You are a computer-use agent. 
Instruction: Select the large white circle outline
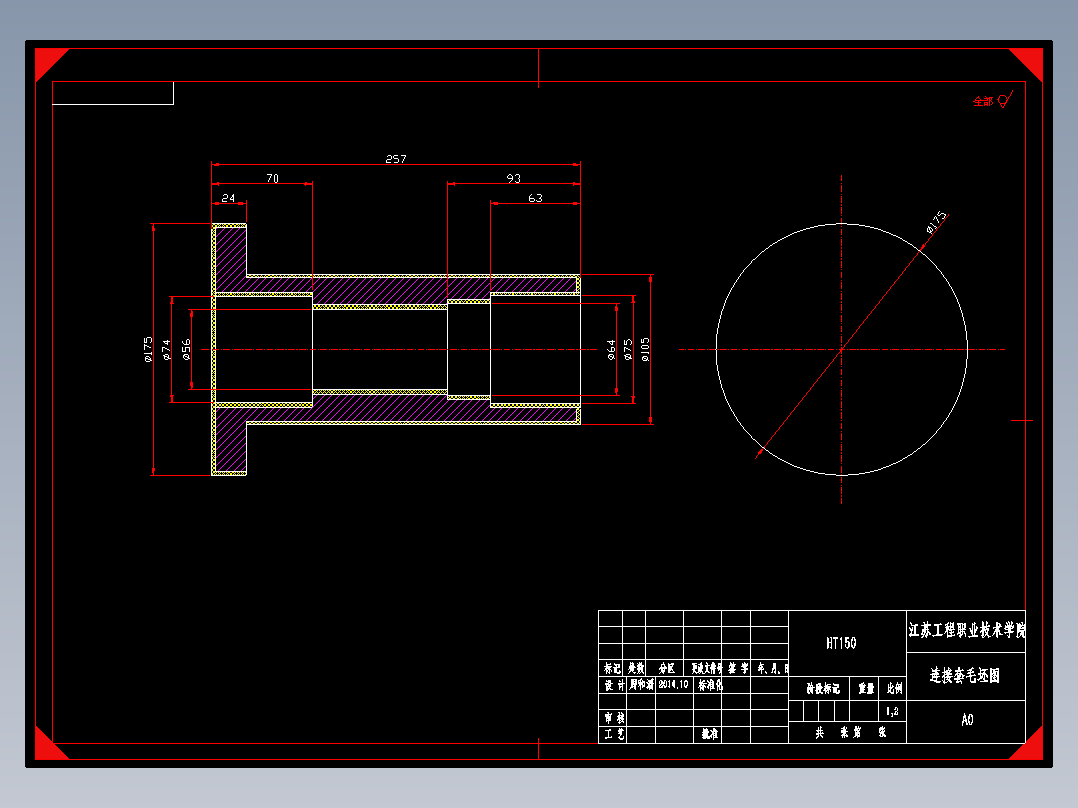click(x=842, y=349)
